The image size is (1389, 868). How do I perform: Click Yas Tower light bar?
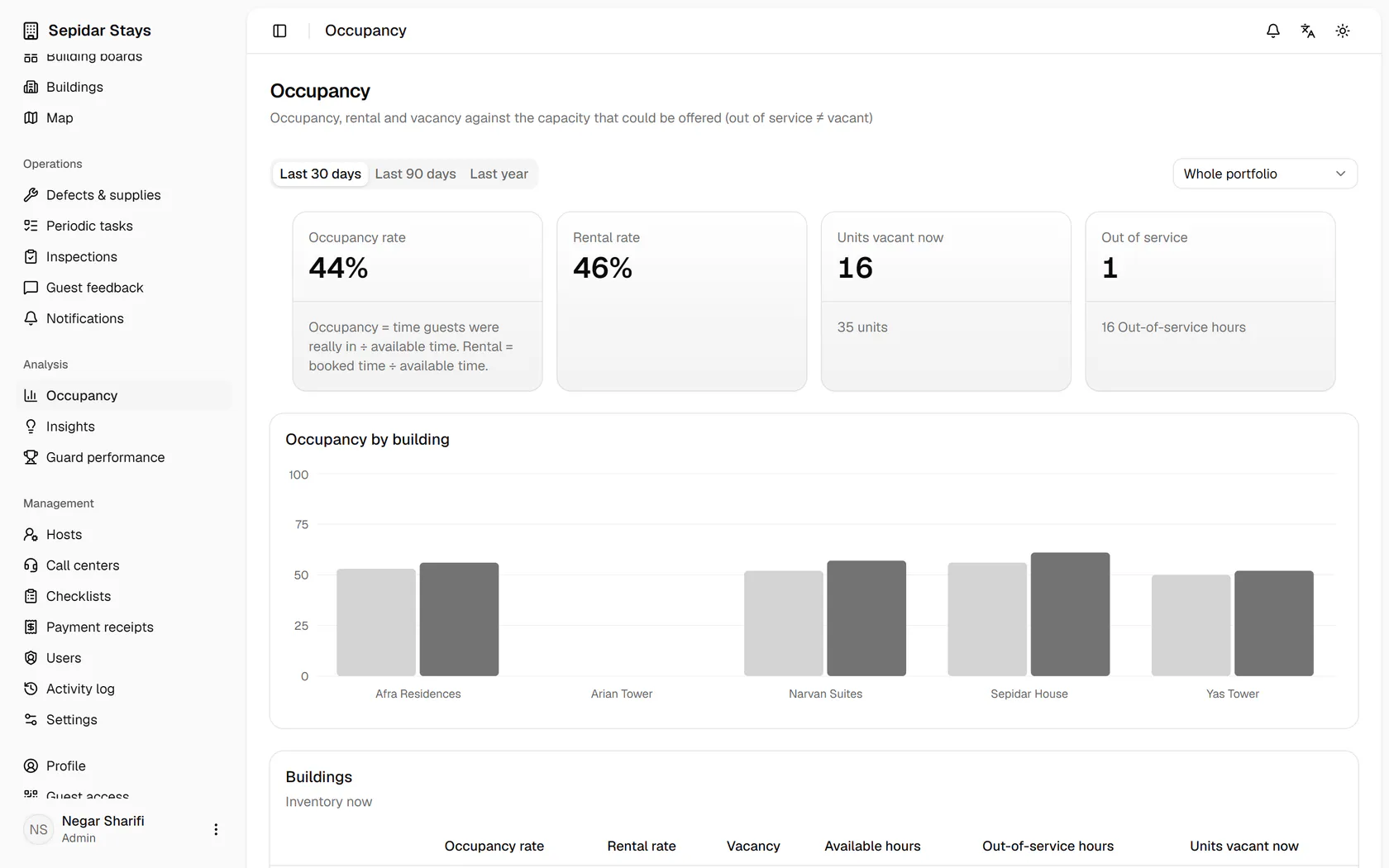click(x=1191, y=626)
